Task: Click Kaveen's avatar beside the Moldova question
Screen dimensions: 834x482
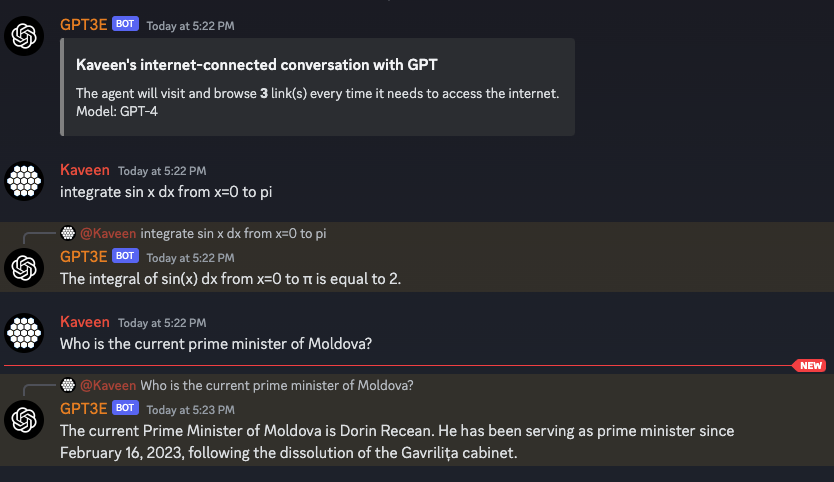Action: tap(24, 333)
